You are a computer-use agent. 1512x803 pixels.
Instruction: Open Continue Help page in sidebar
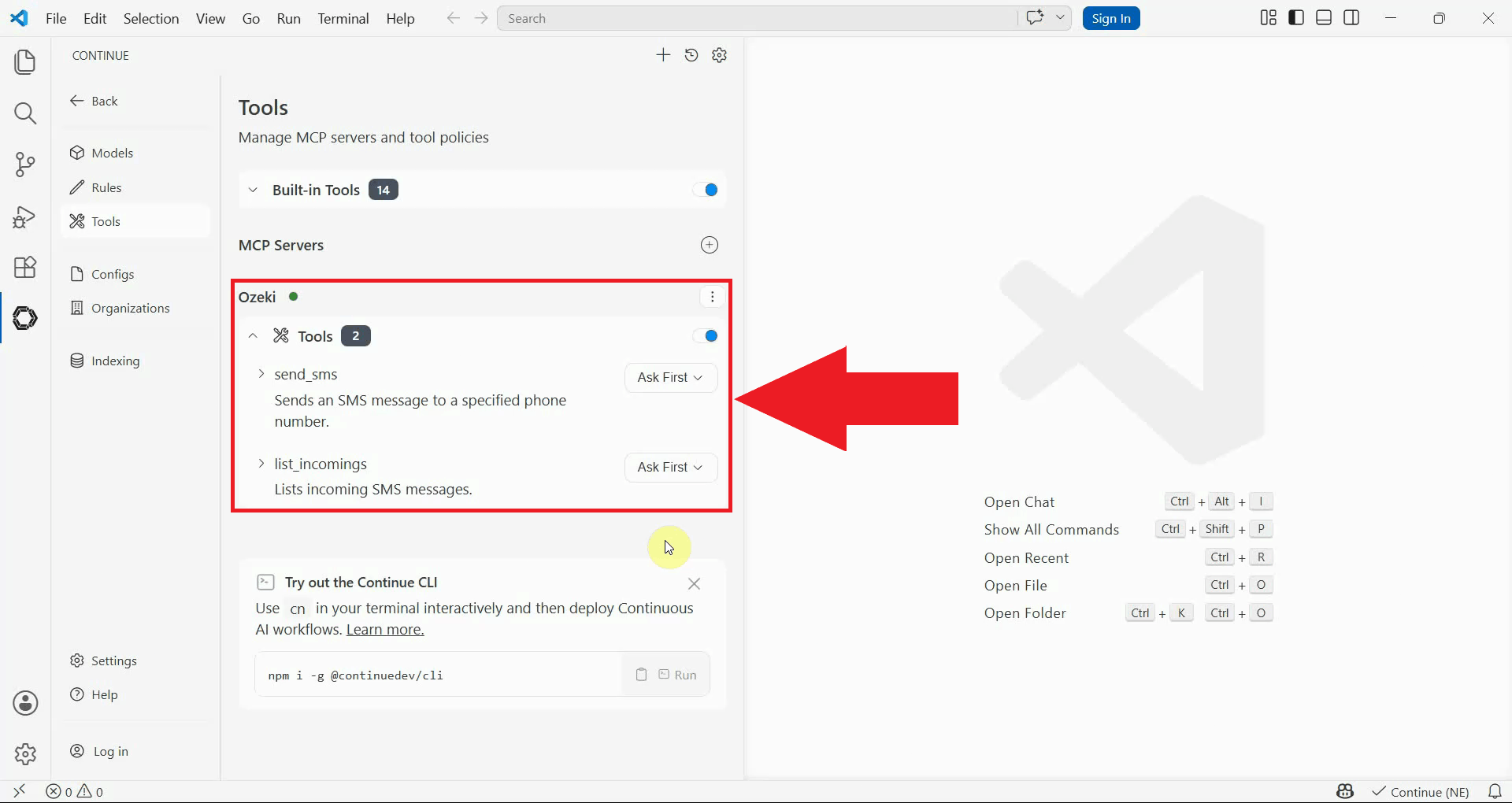tap(135, 694)
